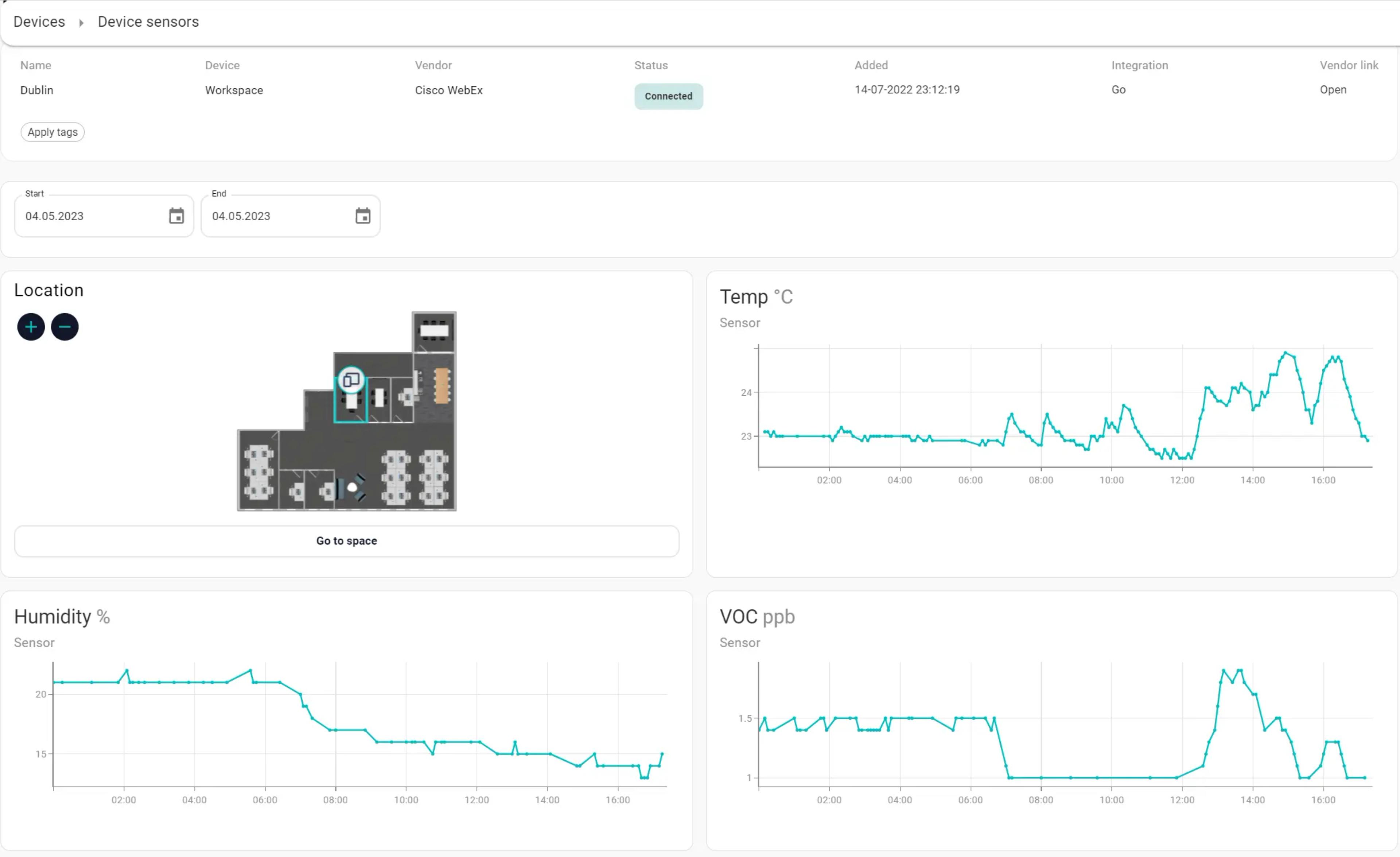1400x857 pixels.
Task: Click the Apply tags chip
Action: pyautogui.click(x=52, y=132)
